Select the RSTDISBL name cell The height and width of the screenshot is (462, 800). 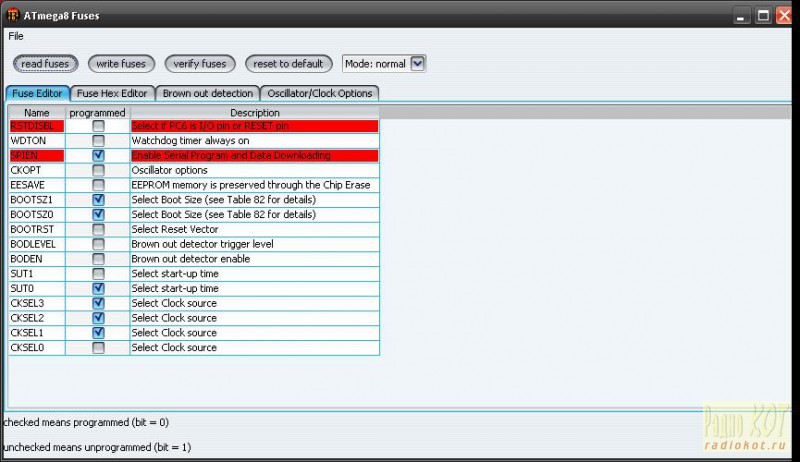click(37, 126)
